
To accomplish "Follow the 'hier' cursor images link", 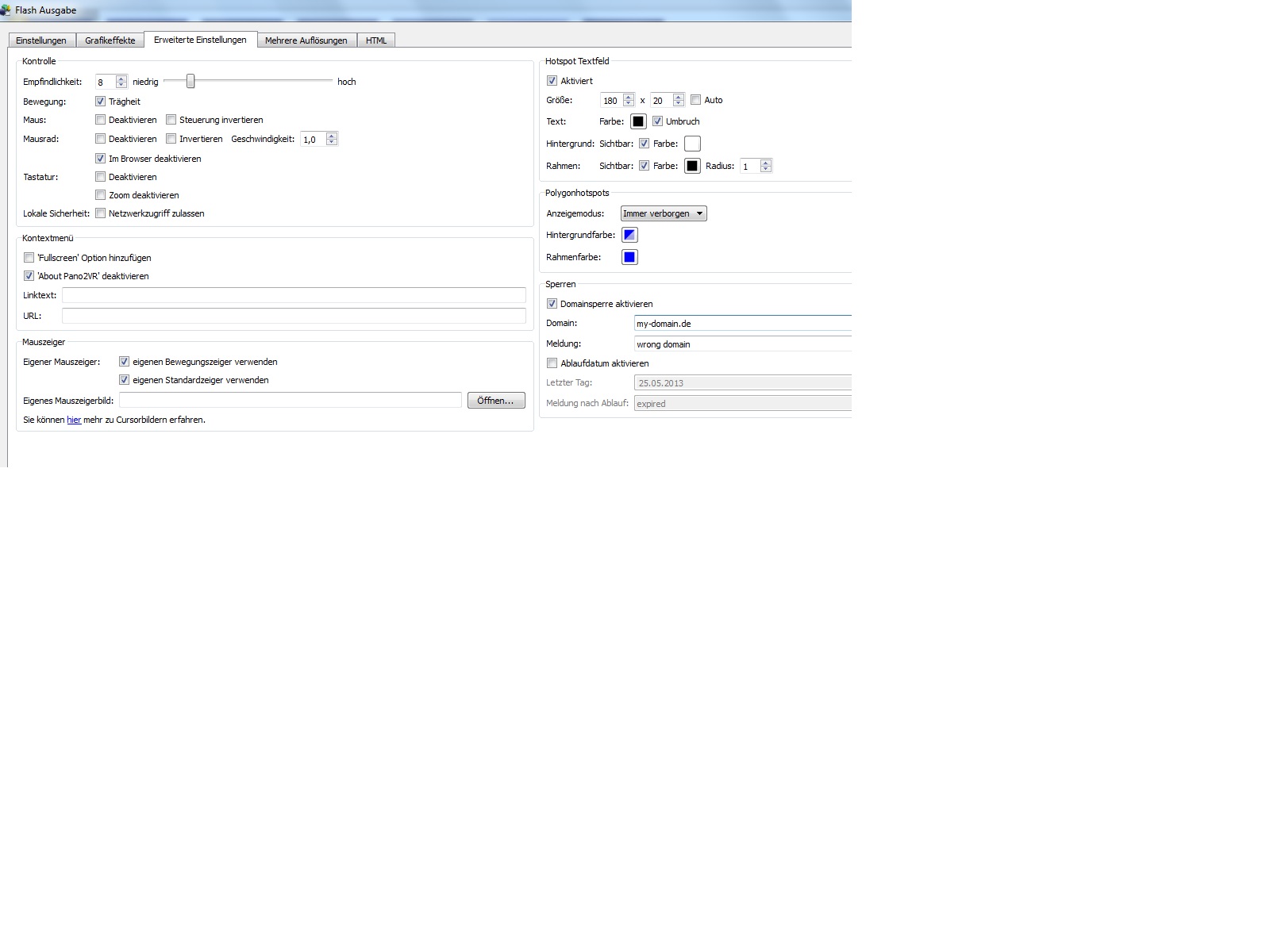I will 74,420.
